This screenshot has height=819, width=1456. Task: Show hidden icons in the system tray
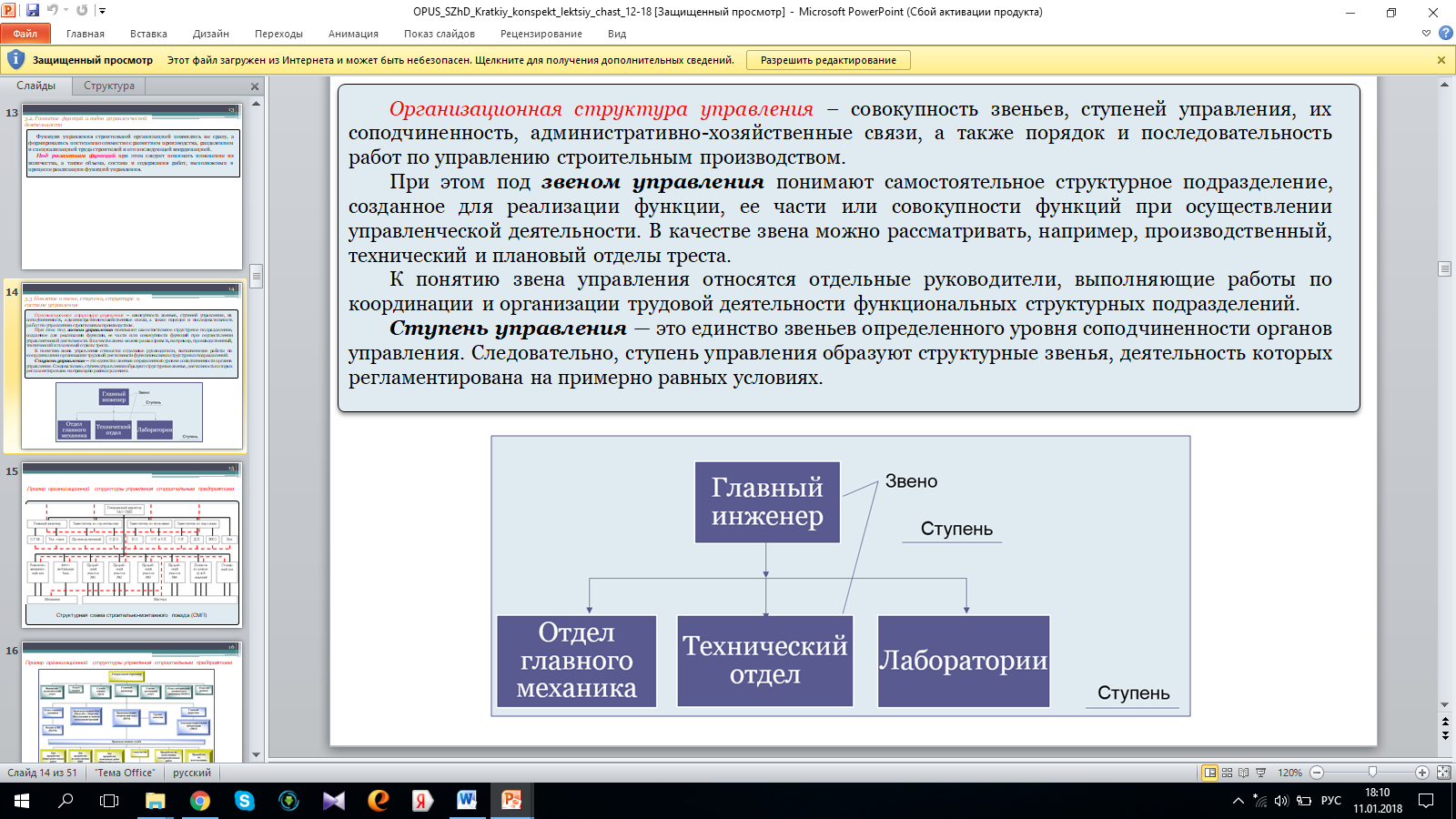[1238, 801]
